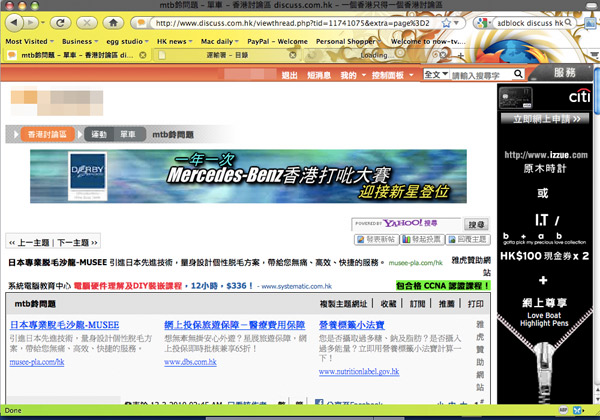Image resolution: width=600 pixels, height=420 pixels.
Task: Expand the 我的 menu in the forum bar
Action: (353, 75)
